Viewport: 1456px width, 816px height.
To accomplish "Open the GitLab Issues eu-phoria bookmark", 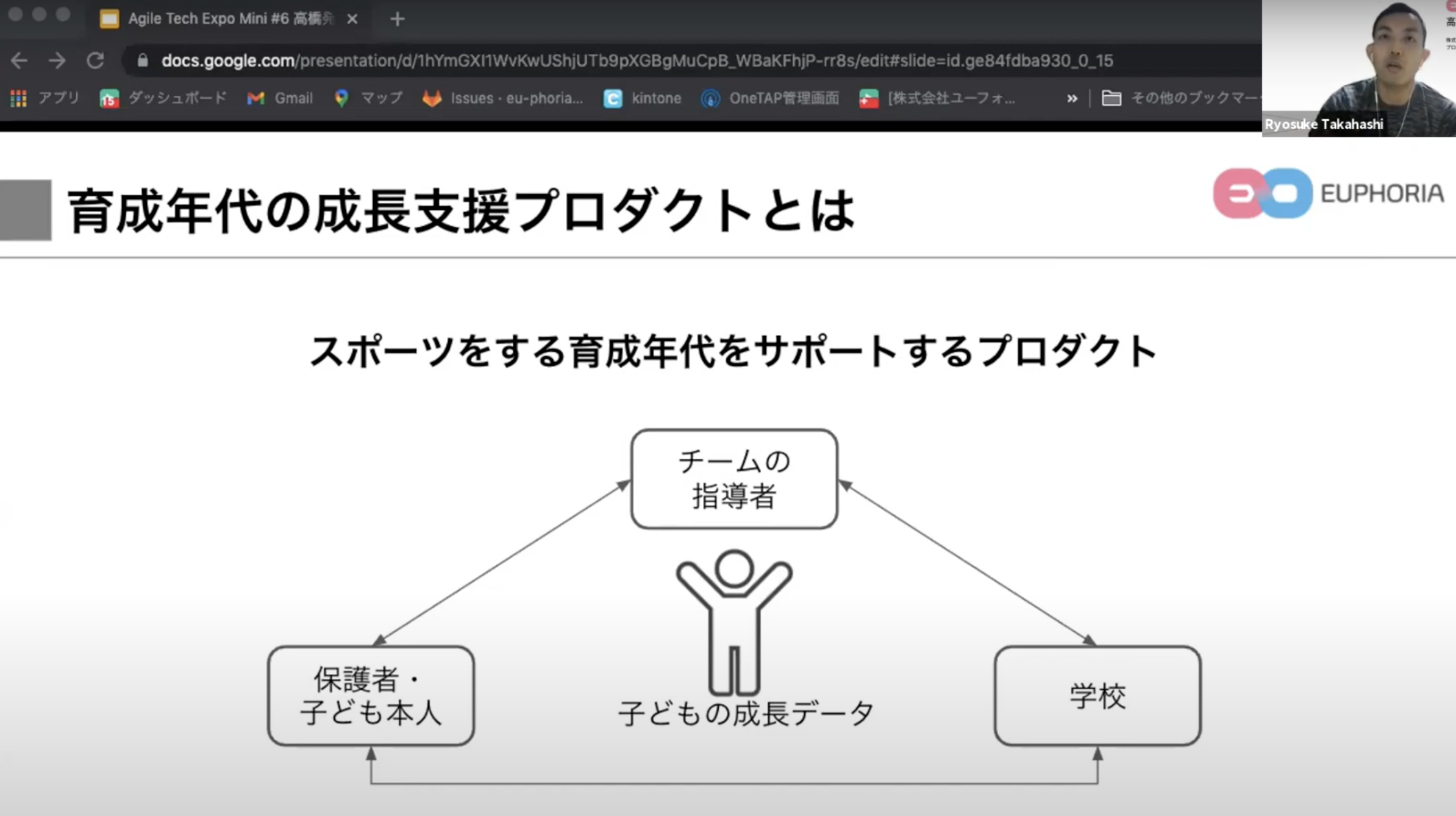I will (x=503, y=98).
